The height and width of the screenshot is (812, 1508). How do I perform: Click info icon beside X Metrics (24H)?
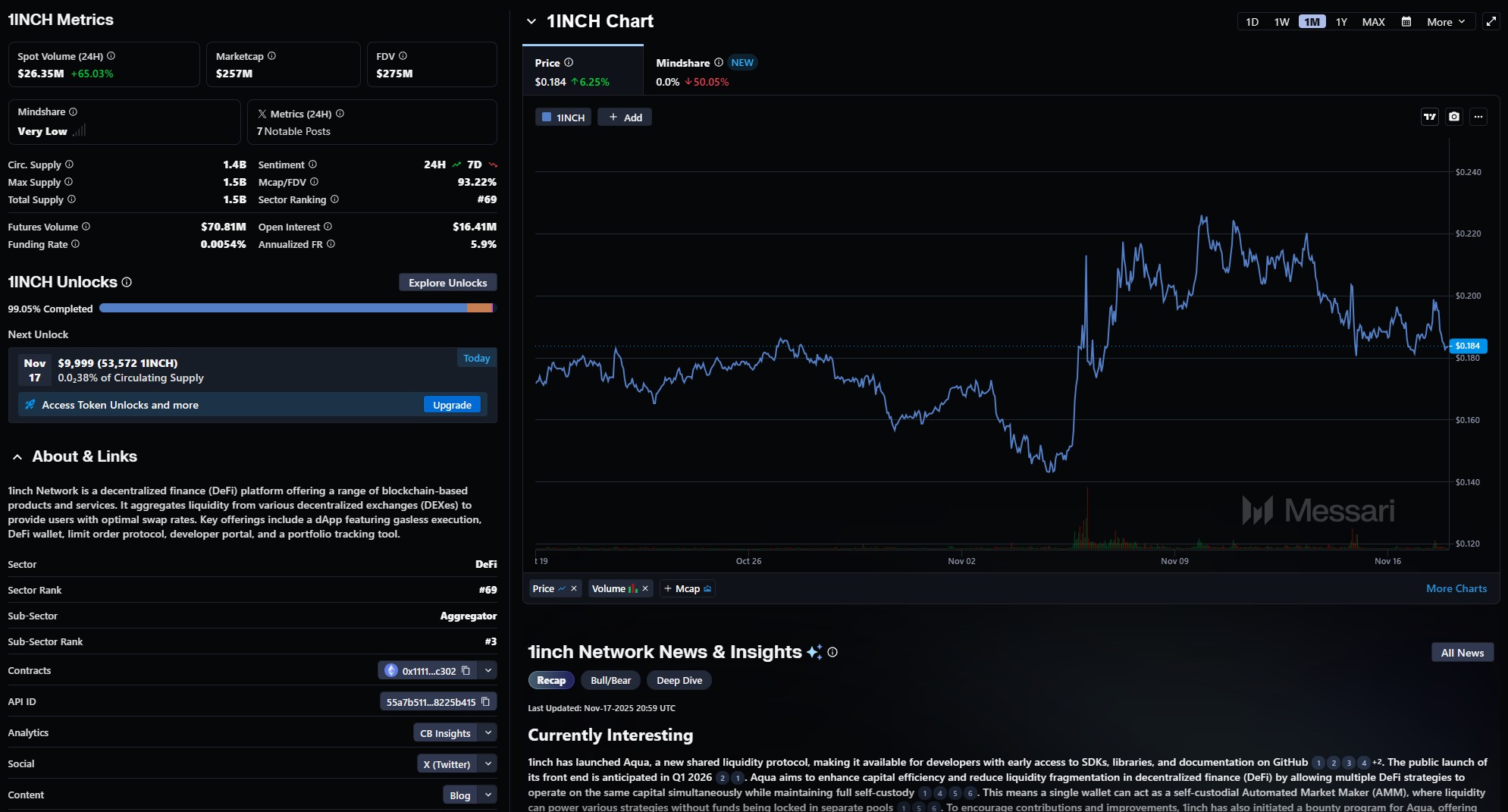(340, 114)
